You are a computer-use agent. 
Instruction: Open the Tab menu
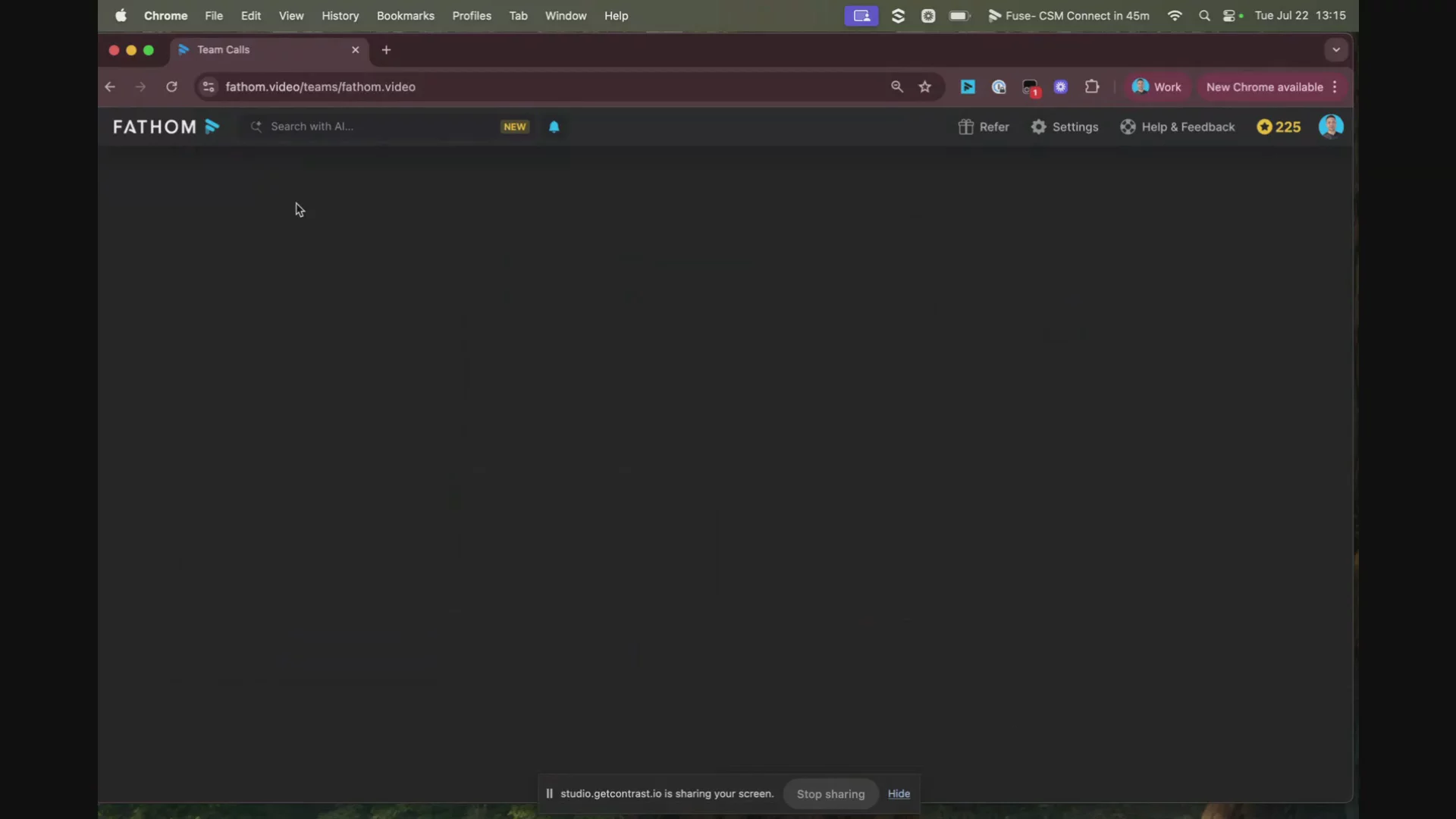(518, 15)
